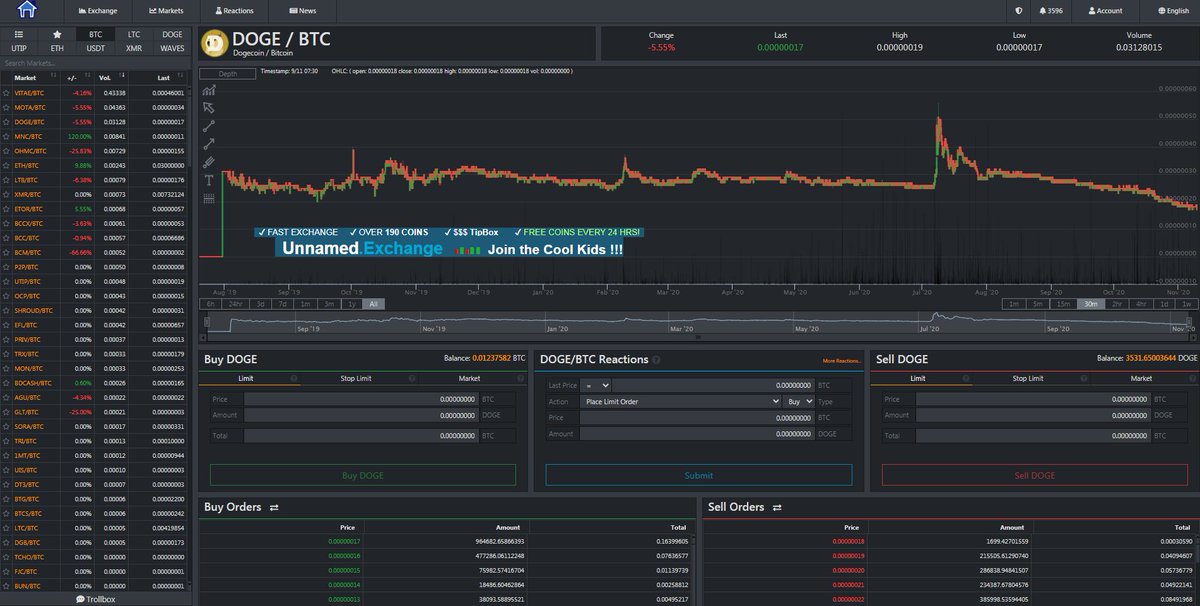Open the Markets menu

(166, 11)
